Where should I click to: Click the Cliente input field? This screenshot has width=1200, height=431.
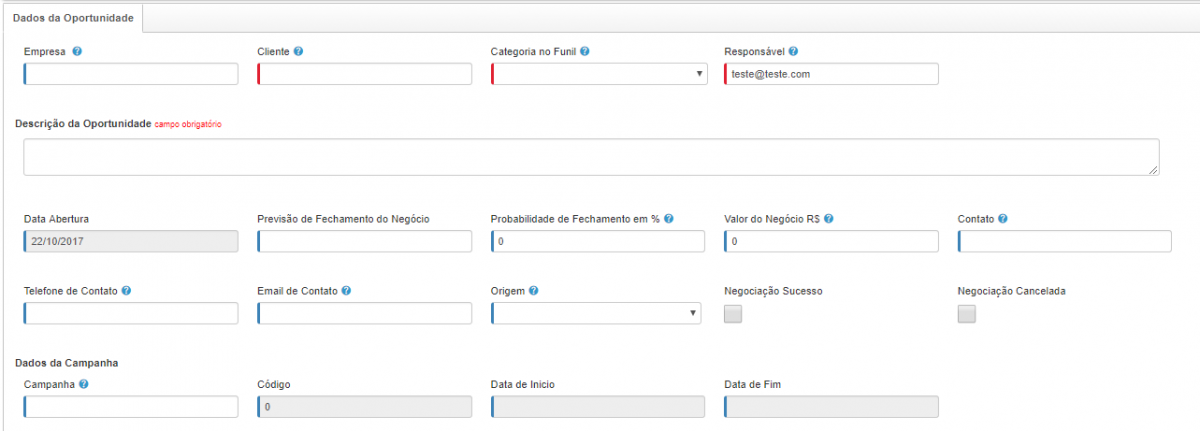[364, 74]
